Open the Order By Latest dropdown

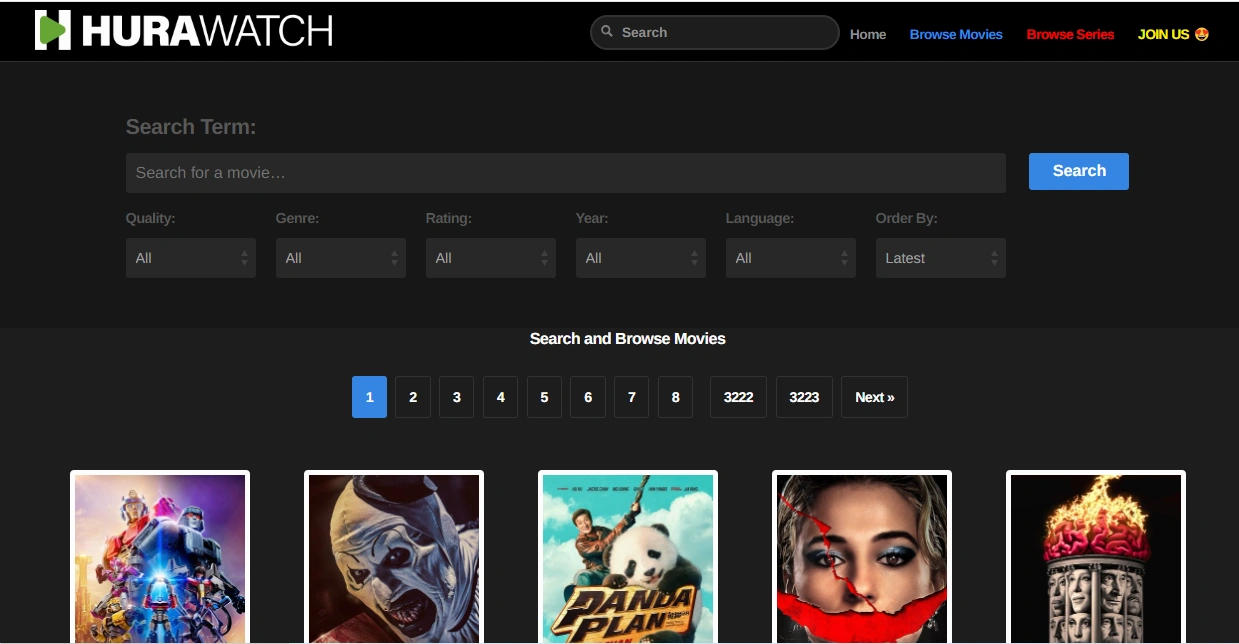click(940, 258)
